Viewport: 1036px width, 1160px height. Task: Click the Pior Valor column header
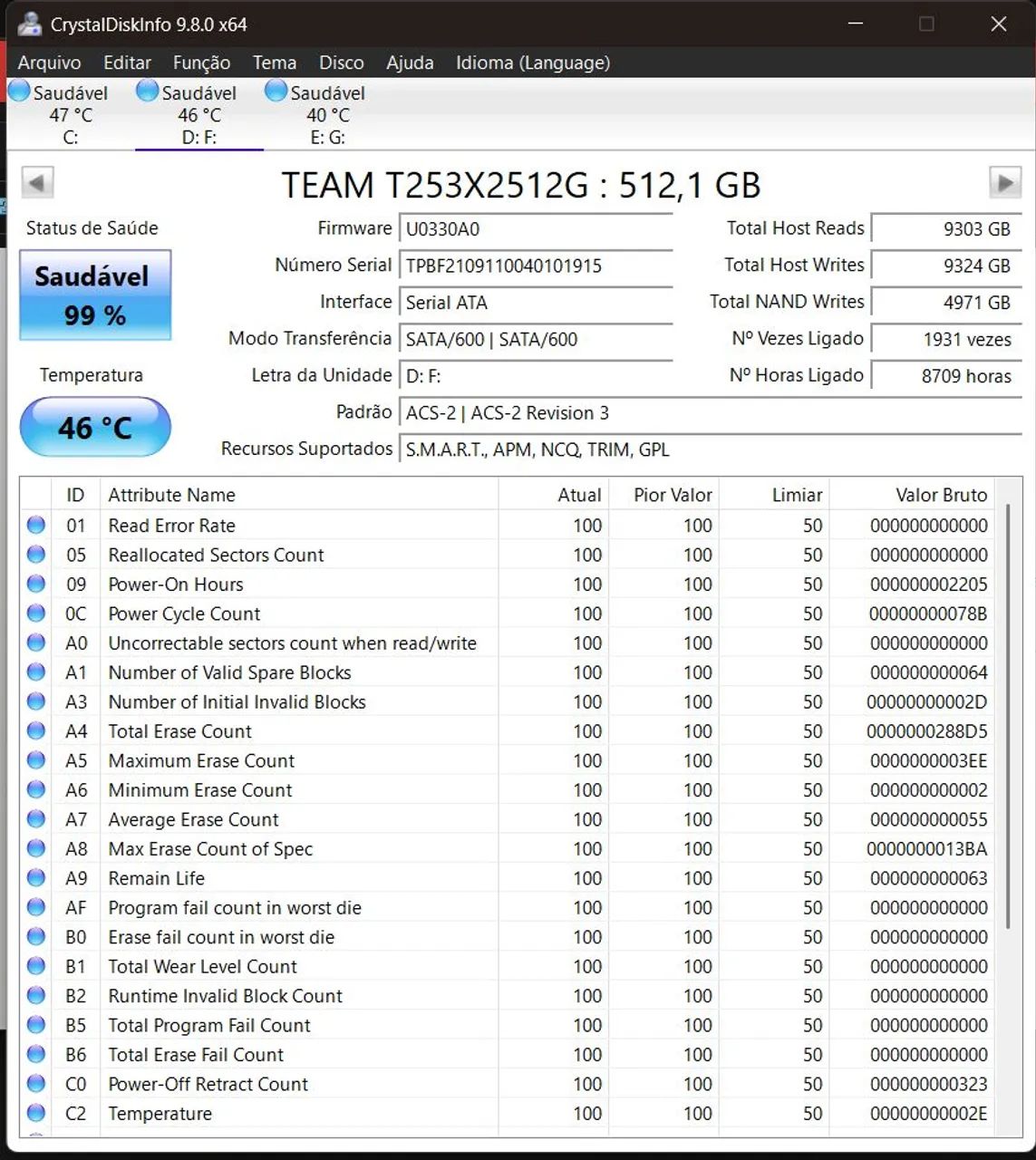663,495
